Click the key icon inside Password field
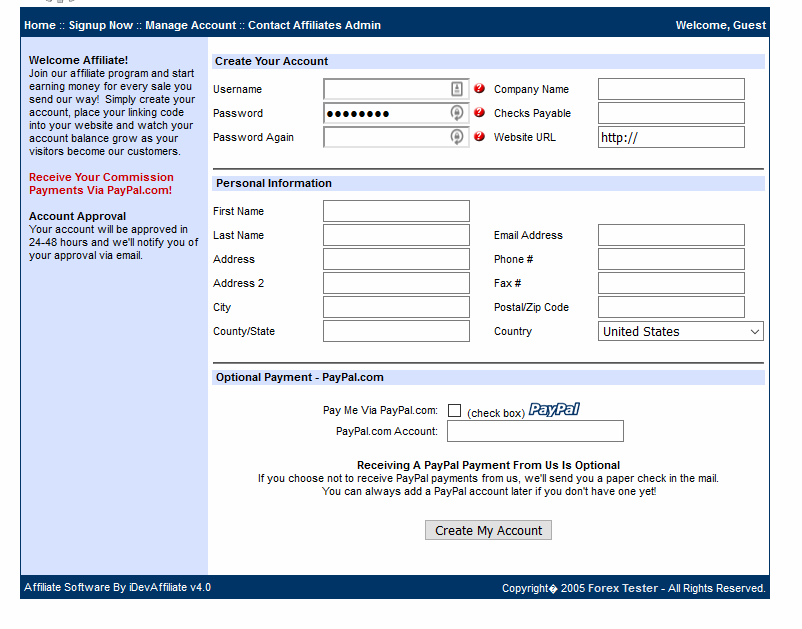 tap(457, 113)
